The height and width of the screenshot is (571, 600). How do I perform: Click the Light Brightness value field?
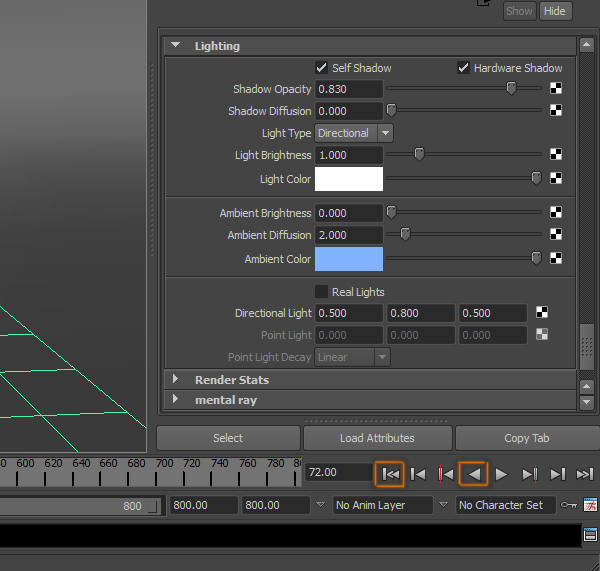coord(349,155)
